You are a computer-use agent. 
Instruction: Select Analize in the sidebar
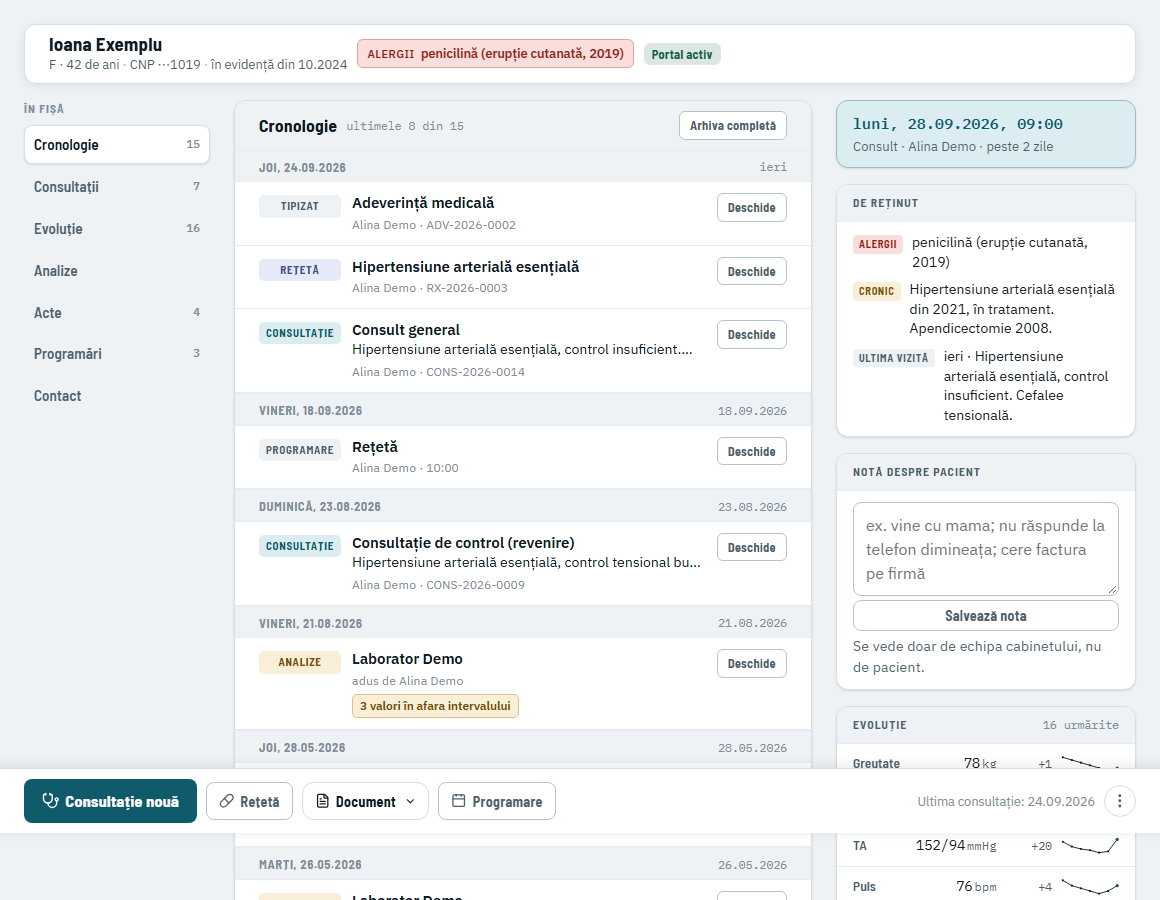(x=117, y=271)
